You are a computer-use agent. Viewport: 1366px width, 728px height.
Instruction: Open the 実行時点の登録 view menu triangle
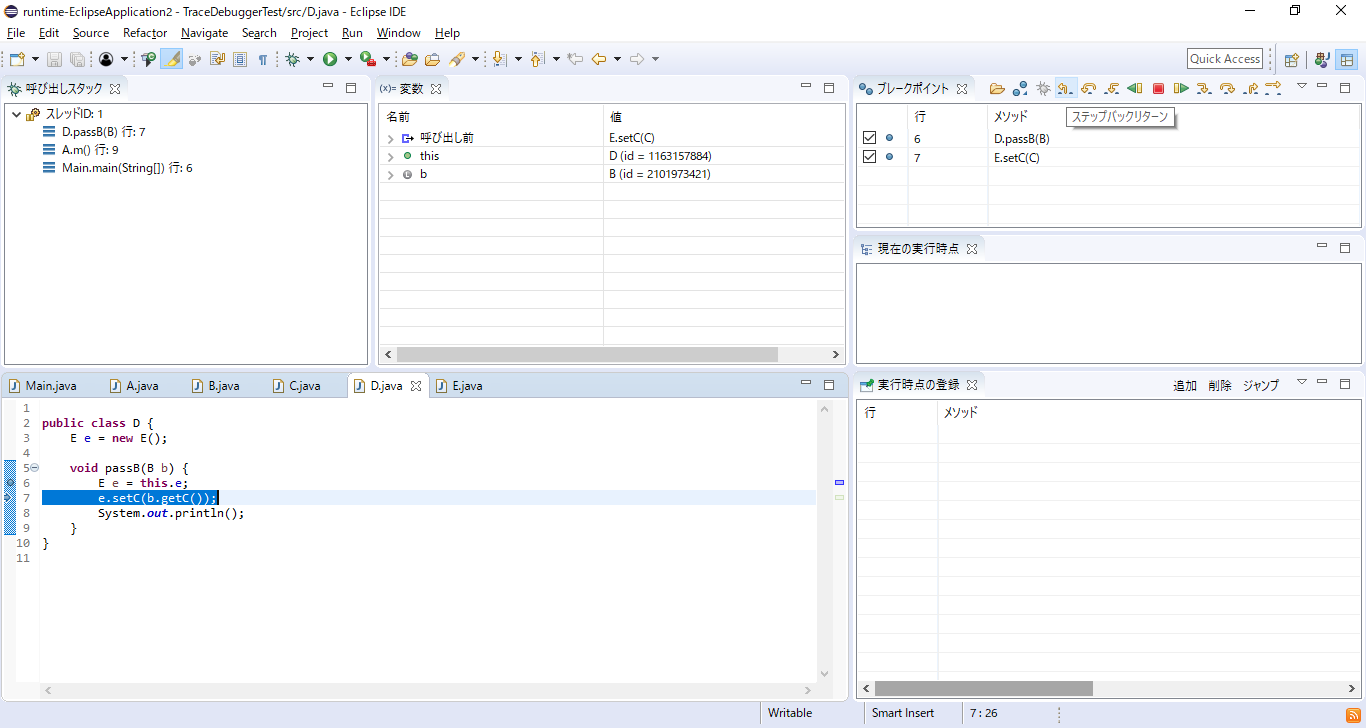pyautogui.click(x=1302, y=382)
